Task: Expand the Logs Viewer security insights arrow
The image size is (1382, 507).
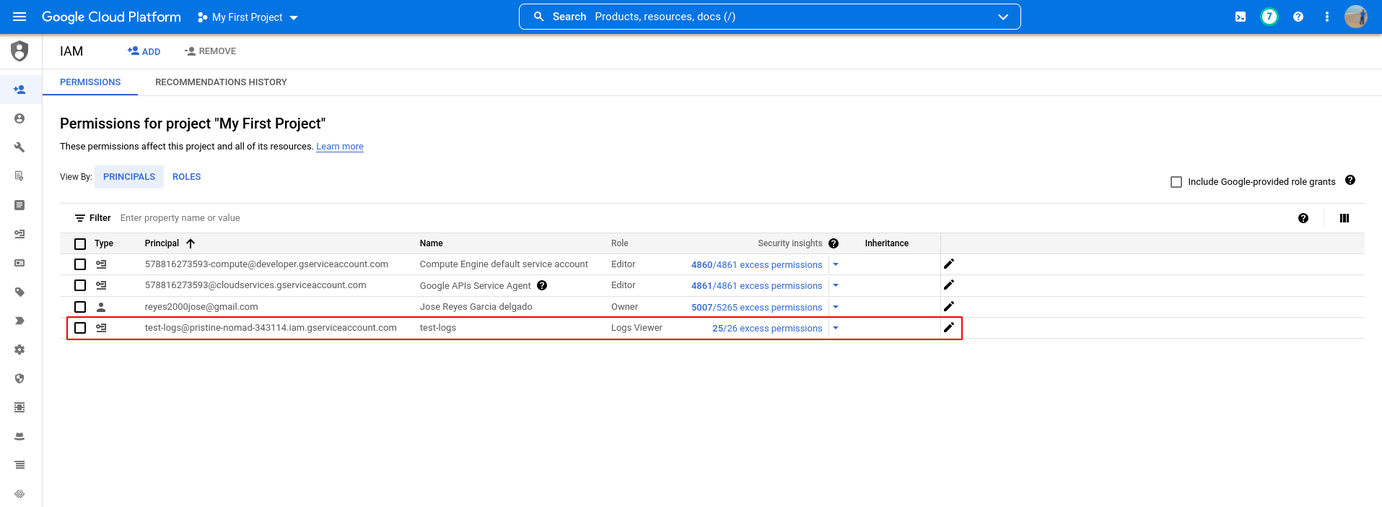Action: 836,328
